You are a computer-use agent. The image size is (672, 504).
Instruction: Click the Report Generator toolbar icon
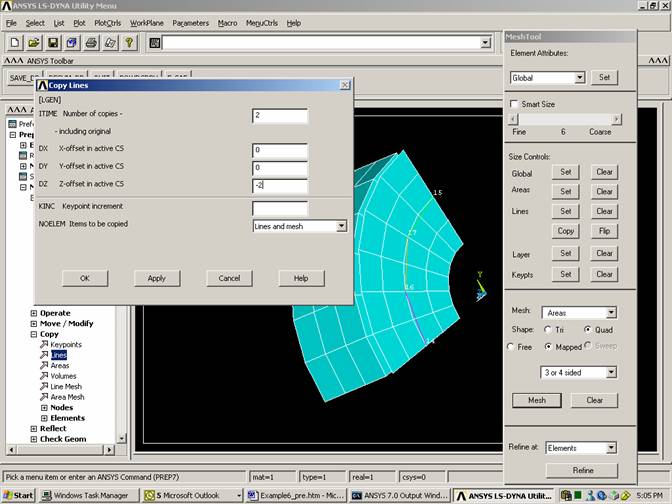pyautogui.click(x=109, y=43)
